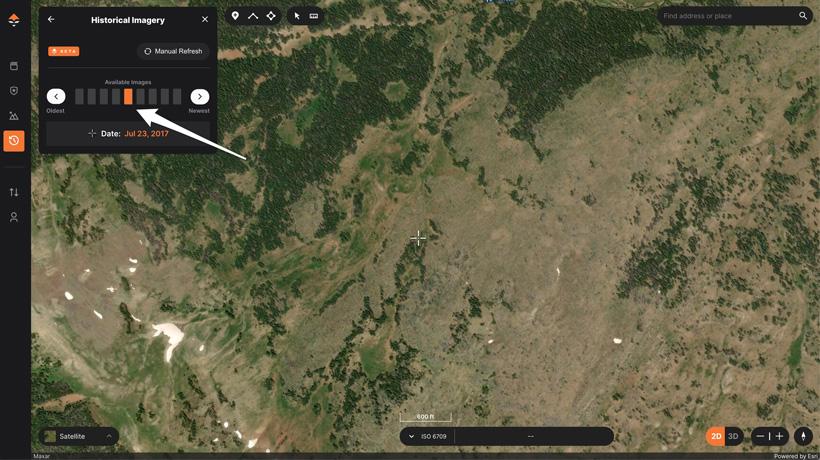Select the measure ruler tool
The image size is (820, 460).
click(x=314, y=16)
